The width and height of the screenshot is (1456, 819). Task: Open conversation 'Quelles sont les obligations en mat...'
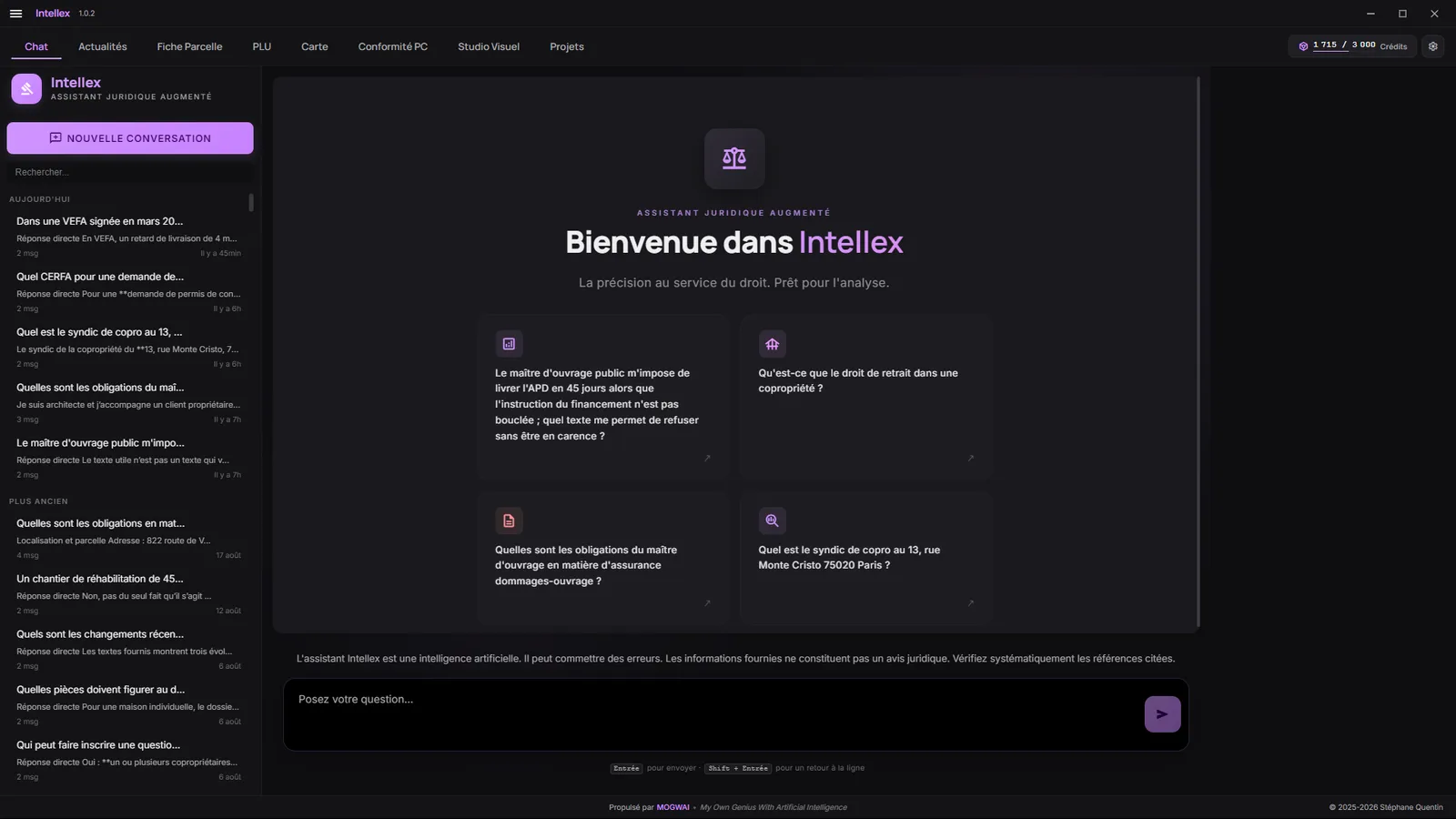click(x=128, y=539)
